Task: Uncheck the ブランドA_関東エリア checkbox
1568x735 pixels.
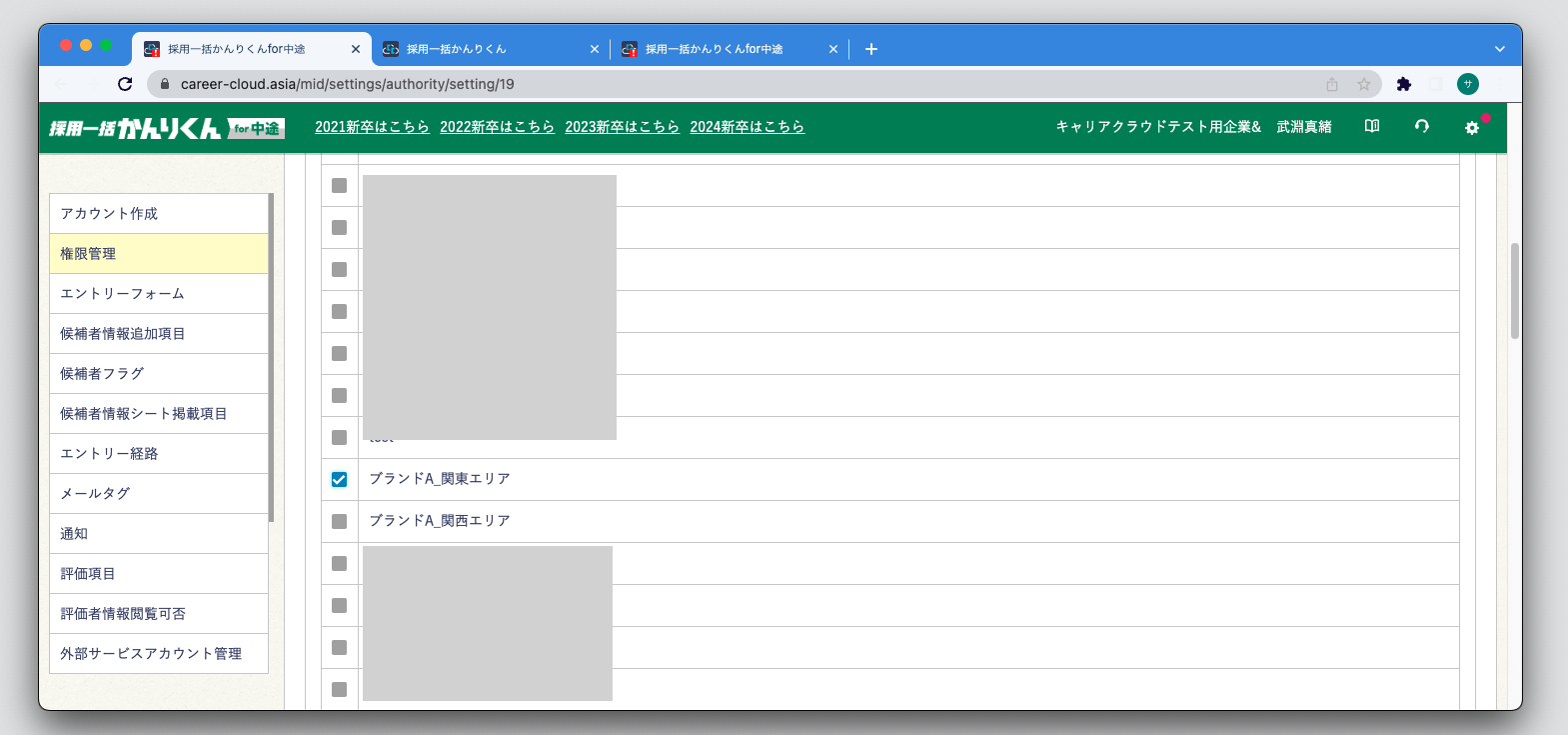Action: [340, 479]
